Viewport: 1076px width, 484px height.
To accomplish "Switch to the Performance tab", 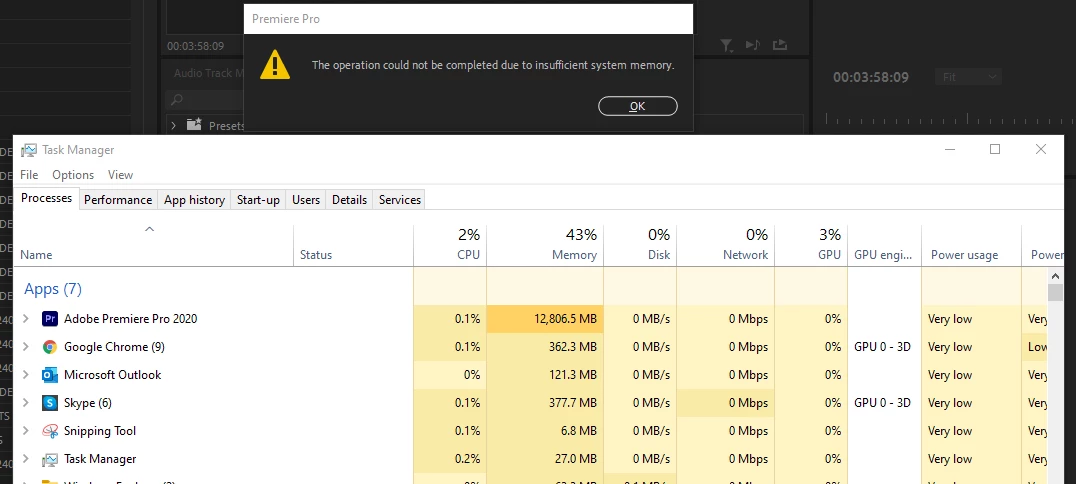I will pyautogui.click(x=118, y=200).
